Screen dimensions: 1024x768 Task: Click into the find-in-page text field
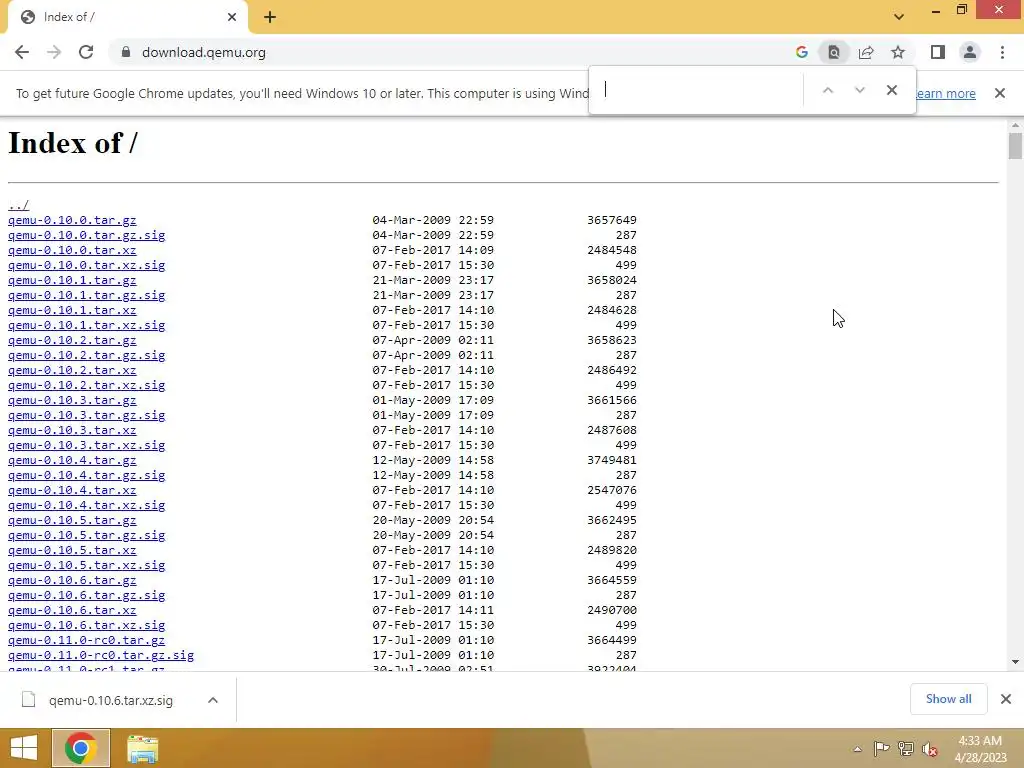699,89
